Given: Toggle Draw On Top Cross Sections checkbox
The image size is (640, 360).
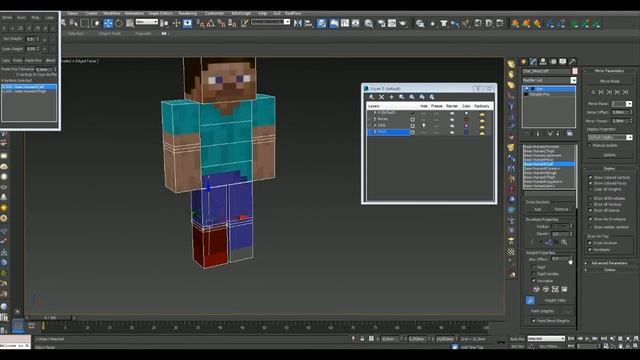Looking at the screenshot, I should [x=590, y=243].
